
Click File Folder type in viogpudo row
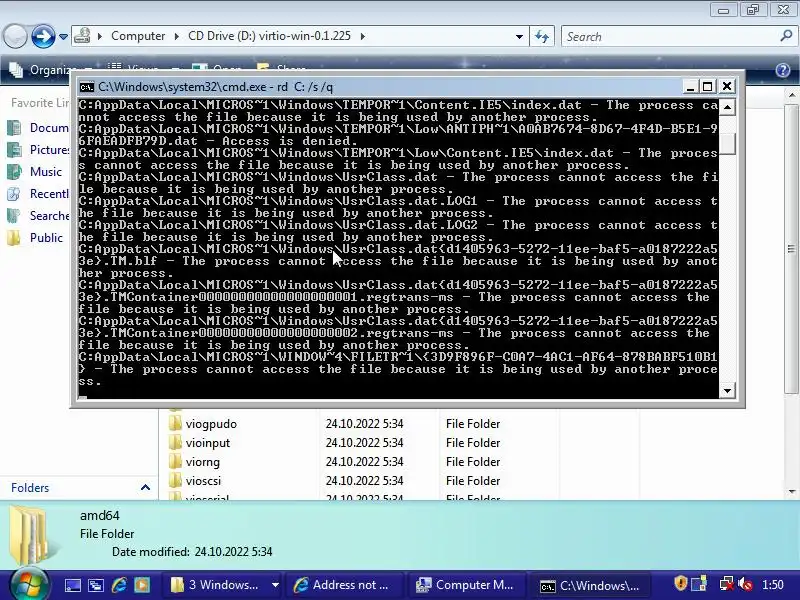click(x=472, y=424)
